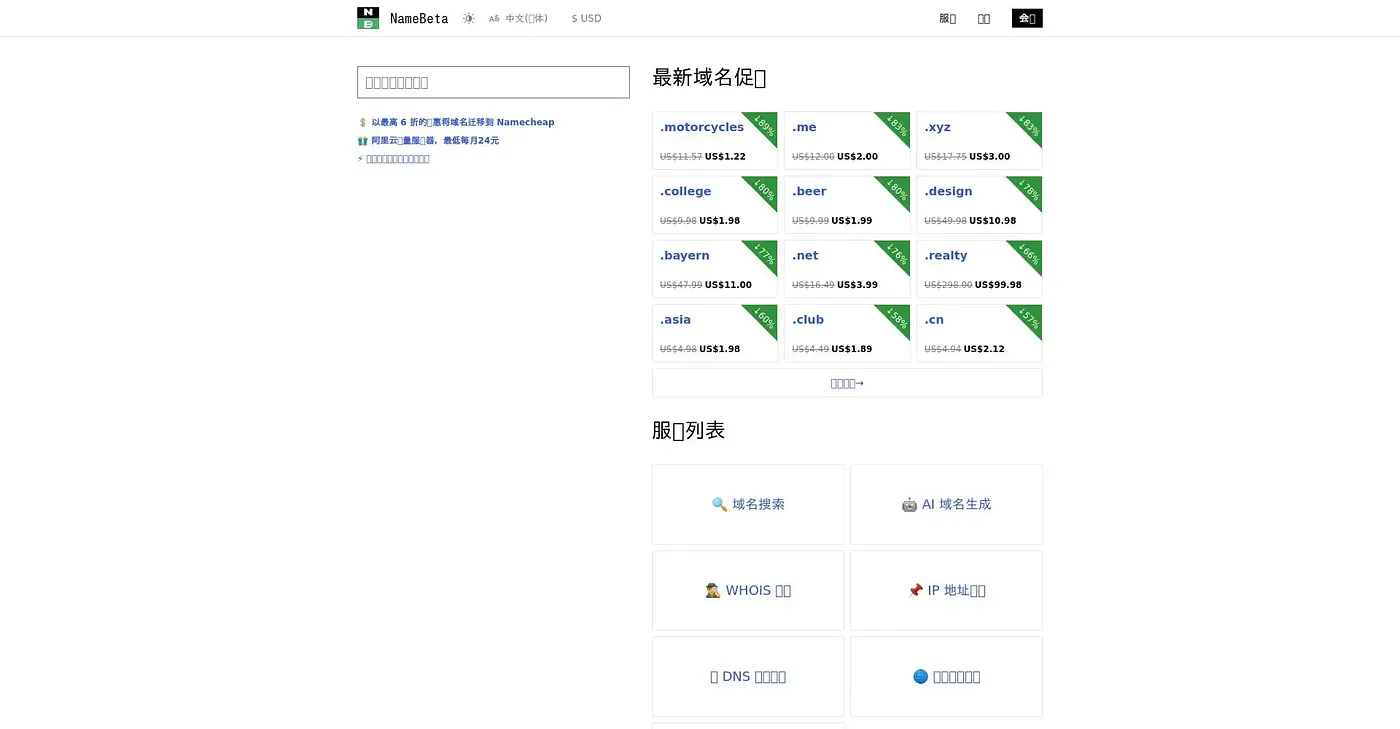Click the NameBeta site name
This screenshot has height=729, width=1400.
click(419, 18)
